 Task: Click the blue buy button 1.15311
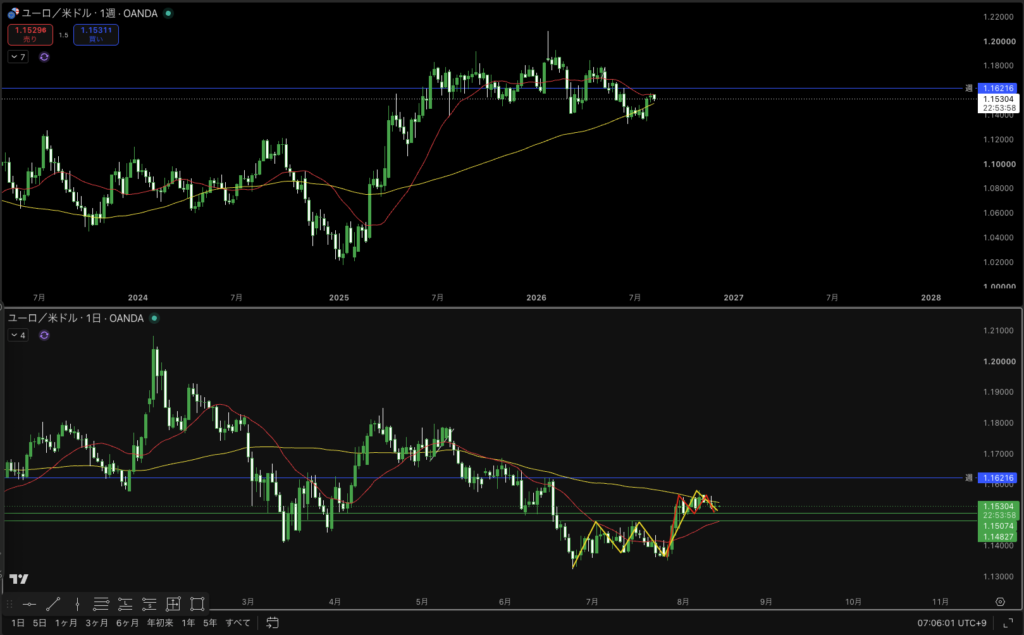tap(96, 35)
